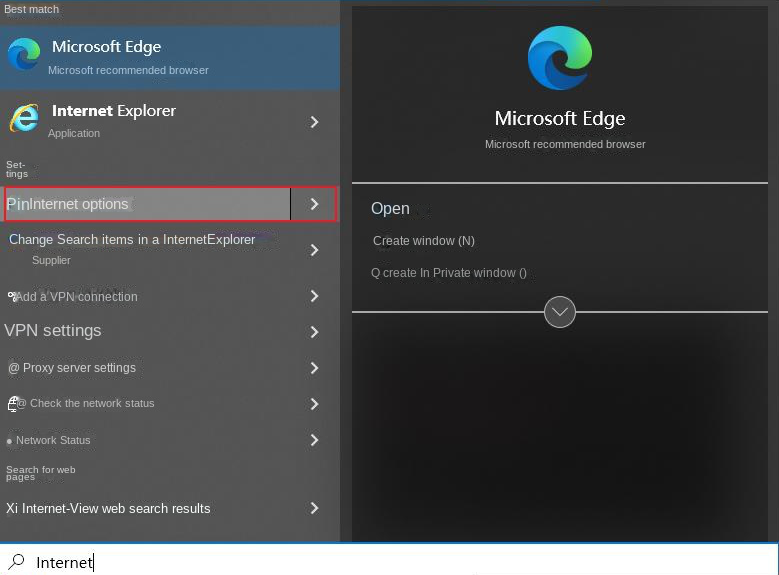This screenshot has width=779, height=575.
Task: Choose the Proxy server settings entry
Action: pos(79,368)
